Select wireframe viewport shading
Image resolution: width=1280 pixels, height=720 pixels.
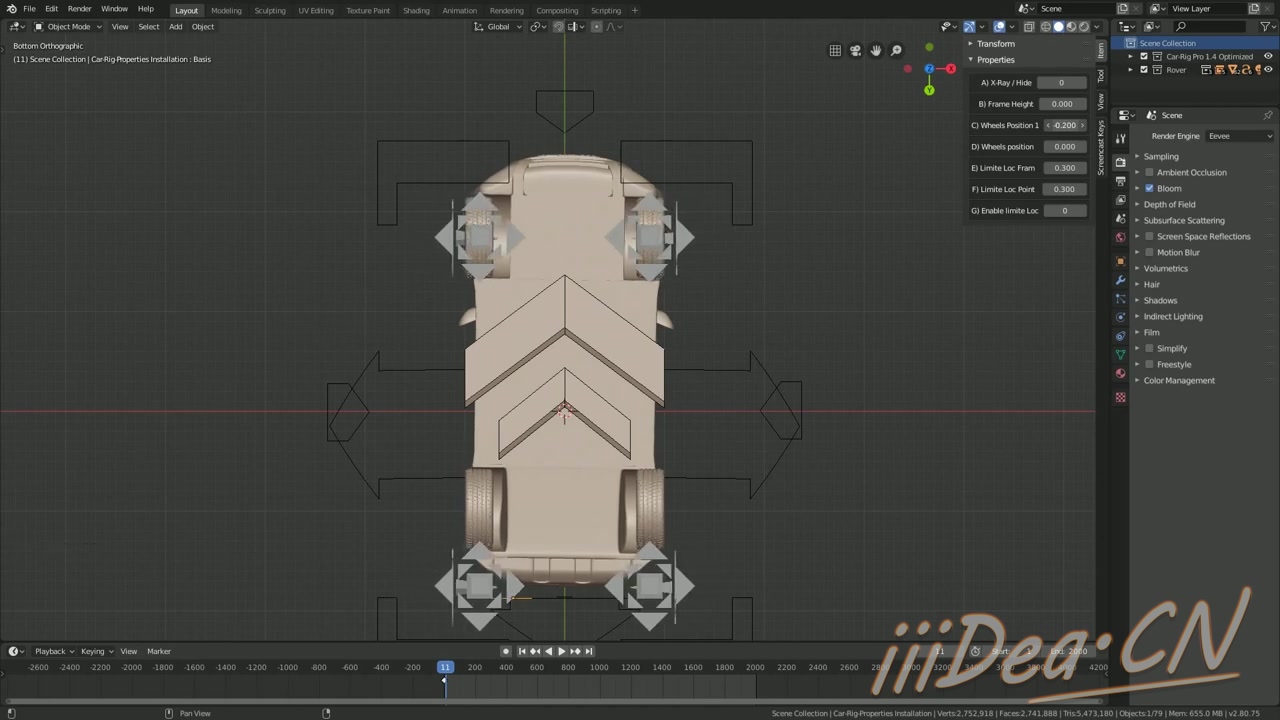(x=1046, y=27)
